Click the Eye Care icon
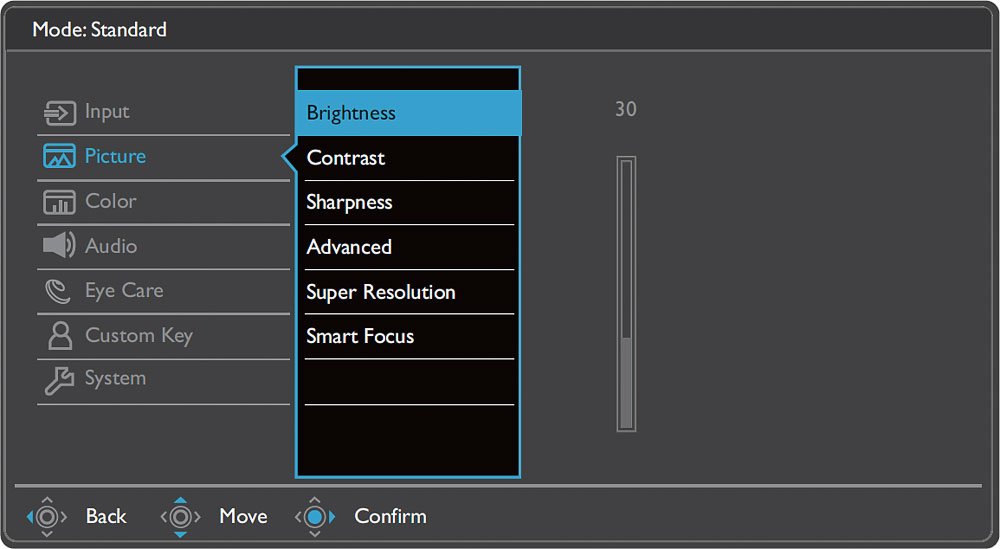This screenshot has width=1000, height=549. tap(57, 291)
